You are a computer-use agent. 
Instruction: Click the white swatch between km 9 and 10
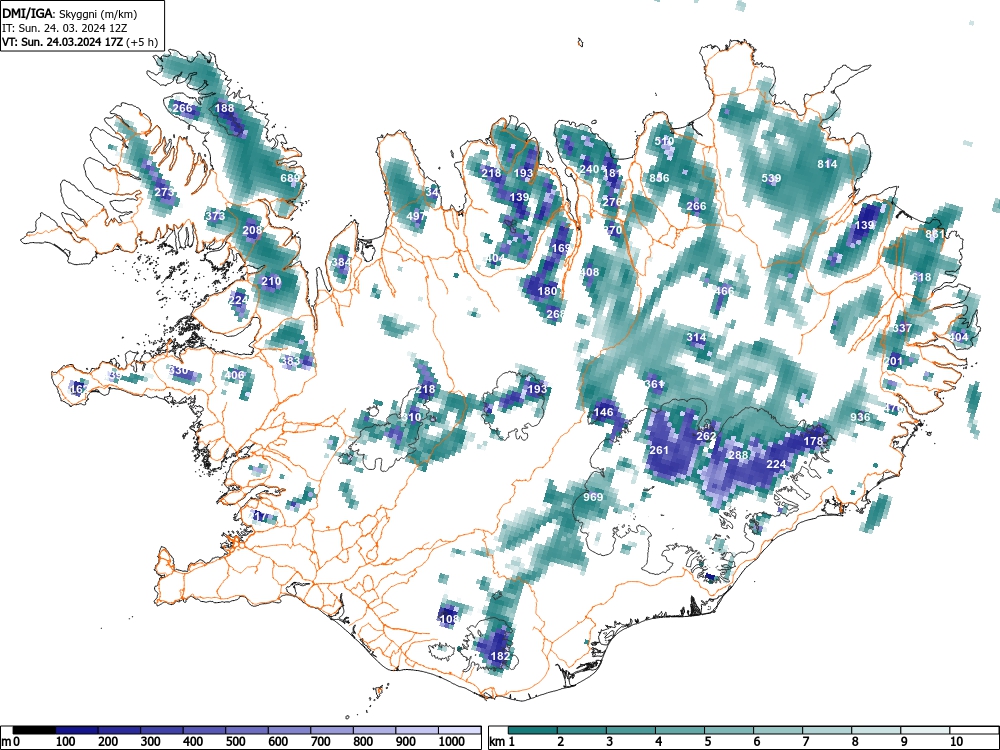(x=925, y=730)
